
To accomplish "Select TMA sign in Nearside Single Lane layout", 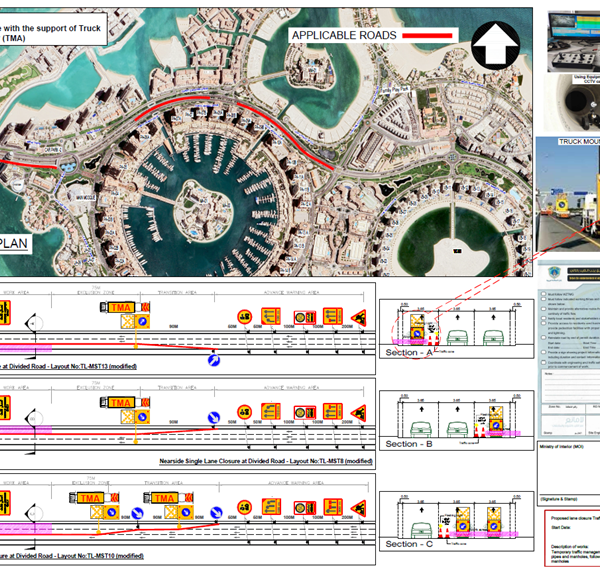I will [122, 402].
